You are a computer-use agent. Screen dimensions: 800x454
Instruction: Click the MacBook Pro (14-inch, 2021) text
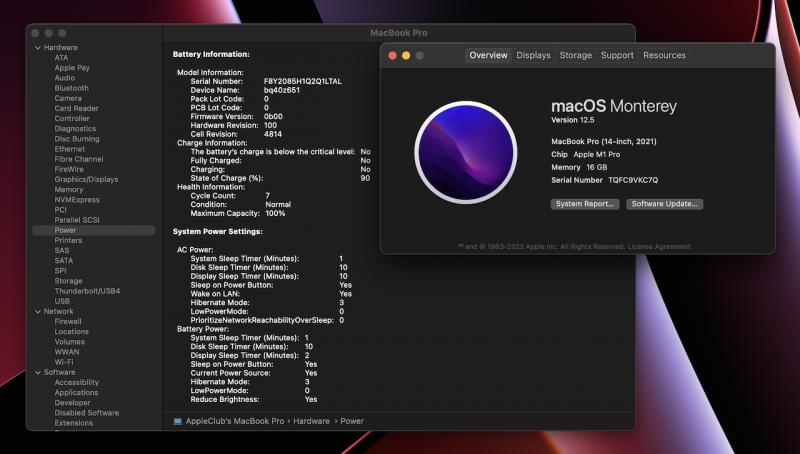coord(604,141)
